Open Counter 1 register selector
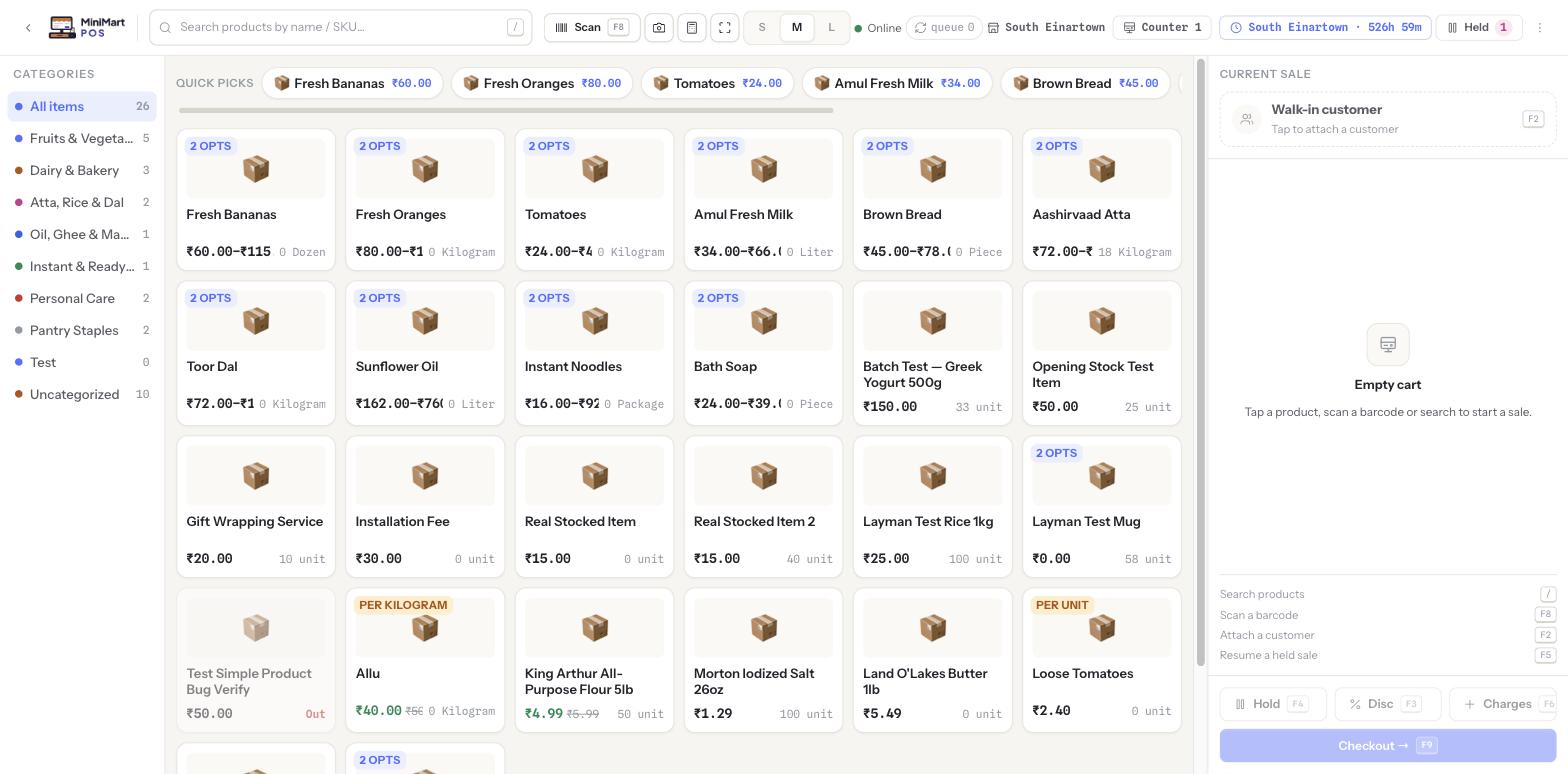The height and width of the screenshot is (774, 1568). 1162,28
